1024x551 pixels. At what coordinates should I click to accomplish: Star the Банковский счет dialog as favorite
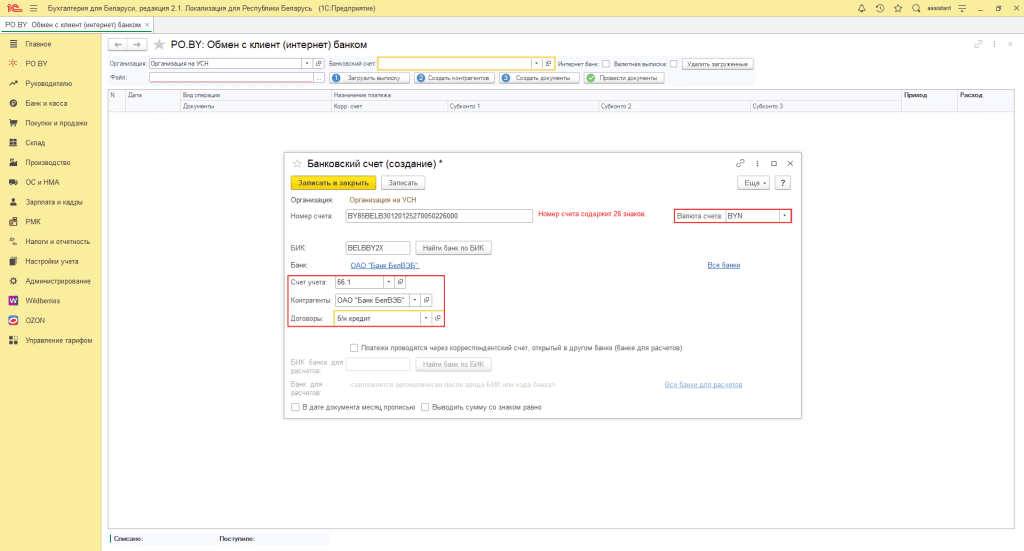296,163
